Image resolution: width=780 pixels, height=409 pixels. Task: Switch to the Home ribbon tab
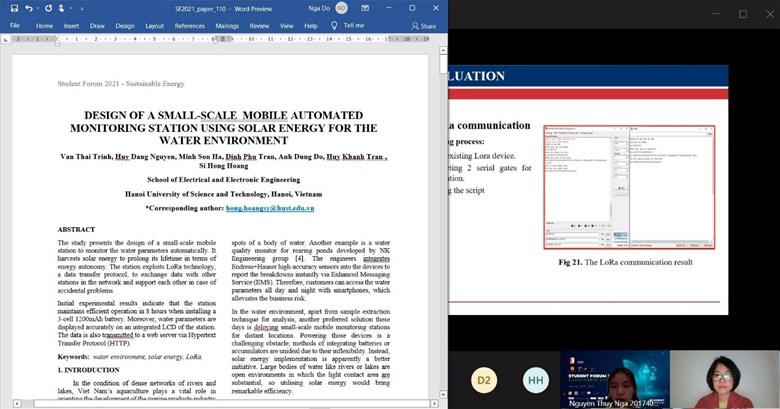(44, 26)
